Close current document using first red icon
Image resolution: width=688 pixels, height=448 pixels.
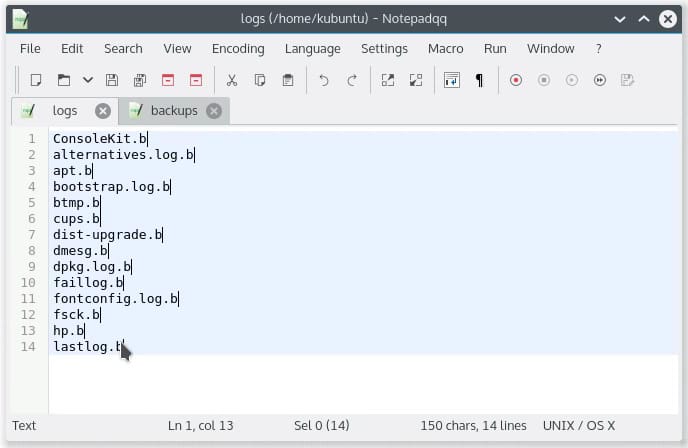coord(168,80)
